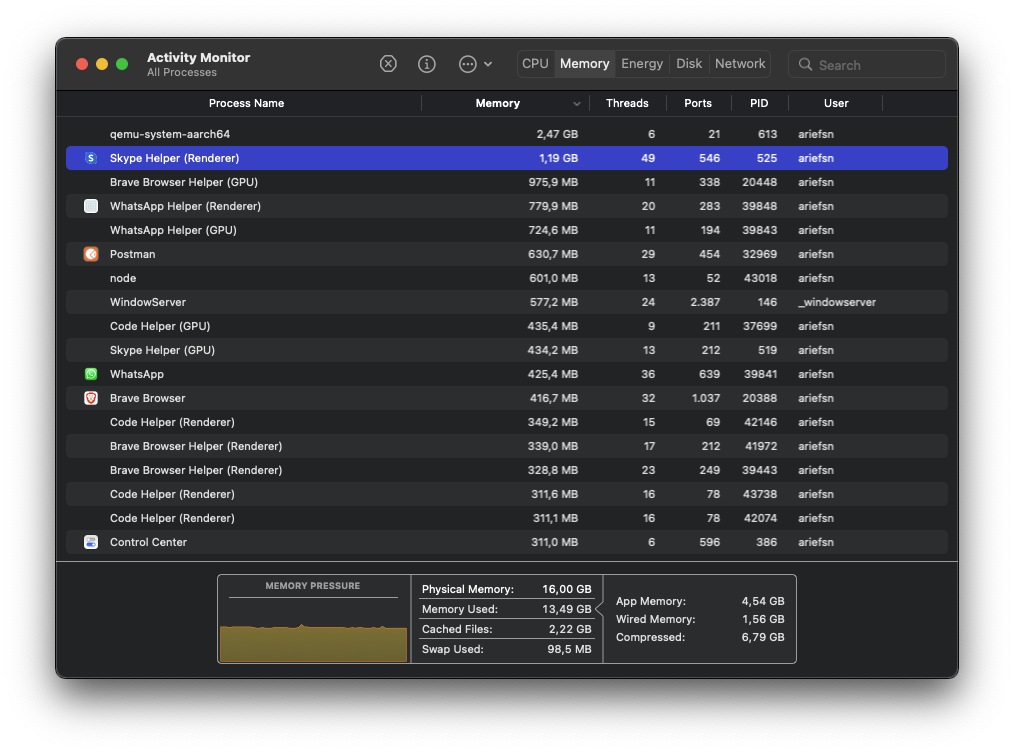Click the Compressed 6,79 GB entry

click(x=700, y=637)
